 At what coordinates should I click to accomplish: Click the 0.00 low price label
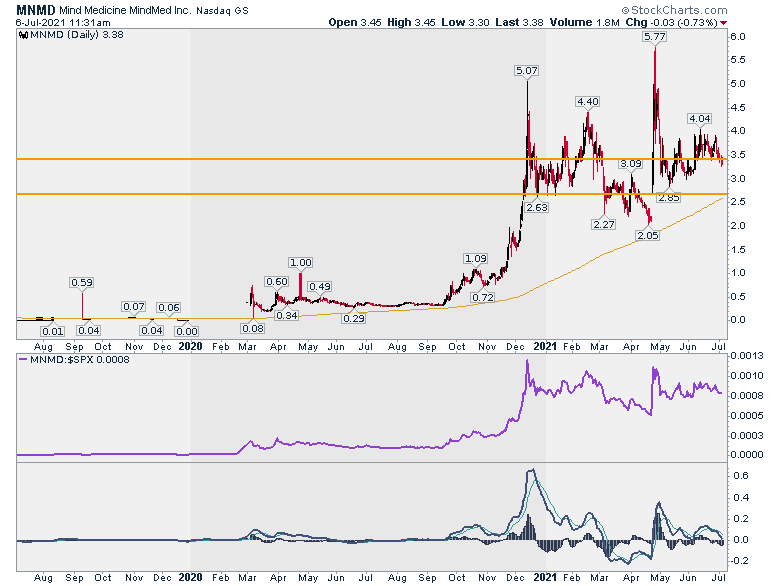coord(187,331)
